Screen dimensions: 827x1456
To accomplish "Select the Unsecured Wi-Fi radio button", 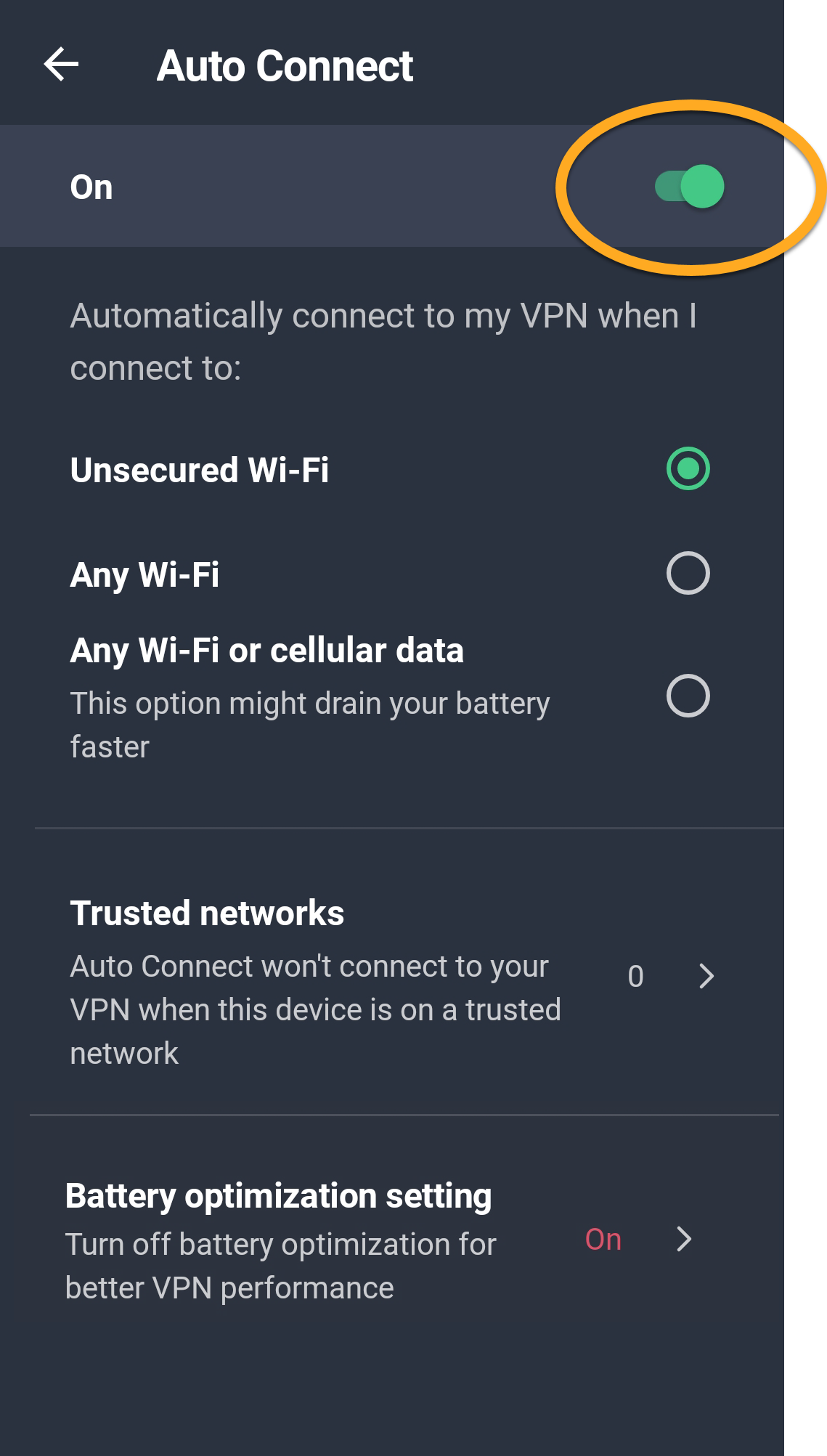I will point(688,468).
